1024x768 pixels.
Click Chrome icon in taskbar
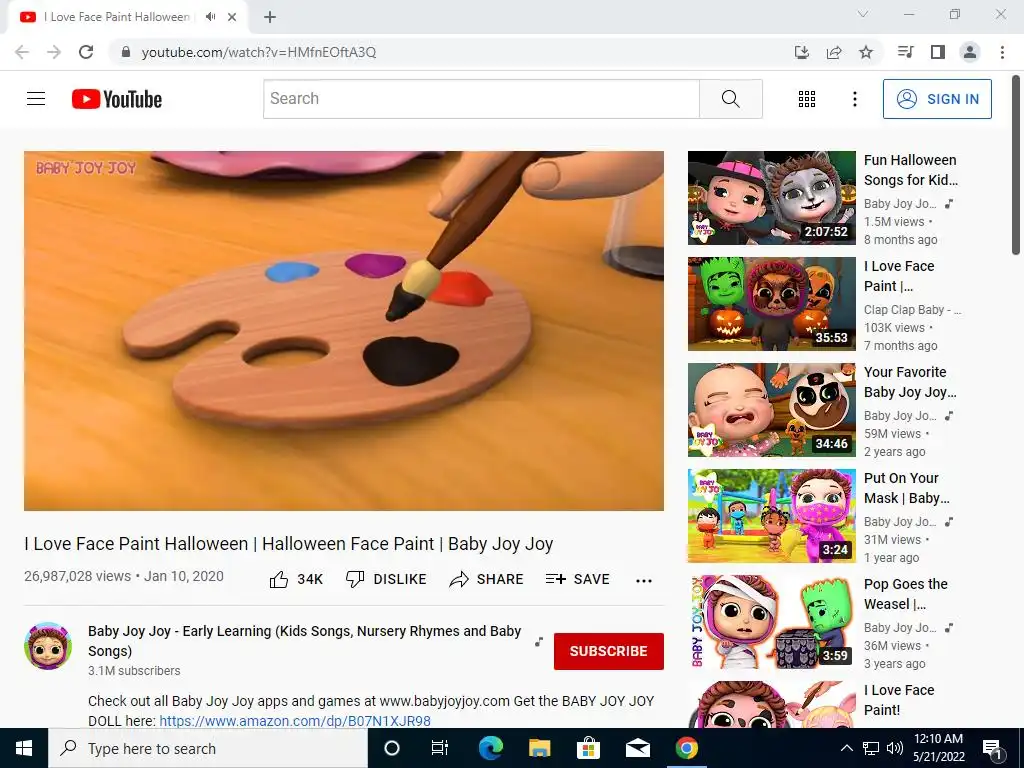tap(686, 748)
